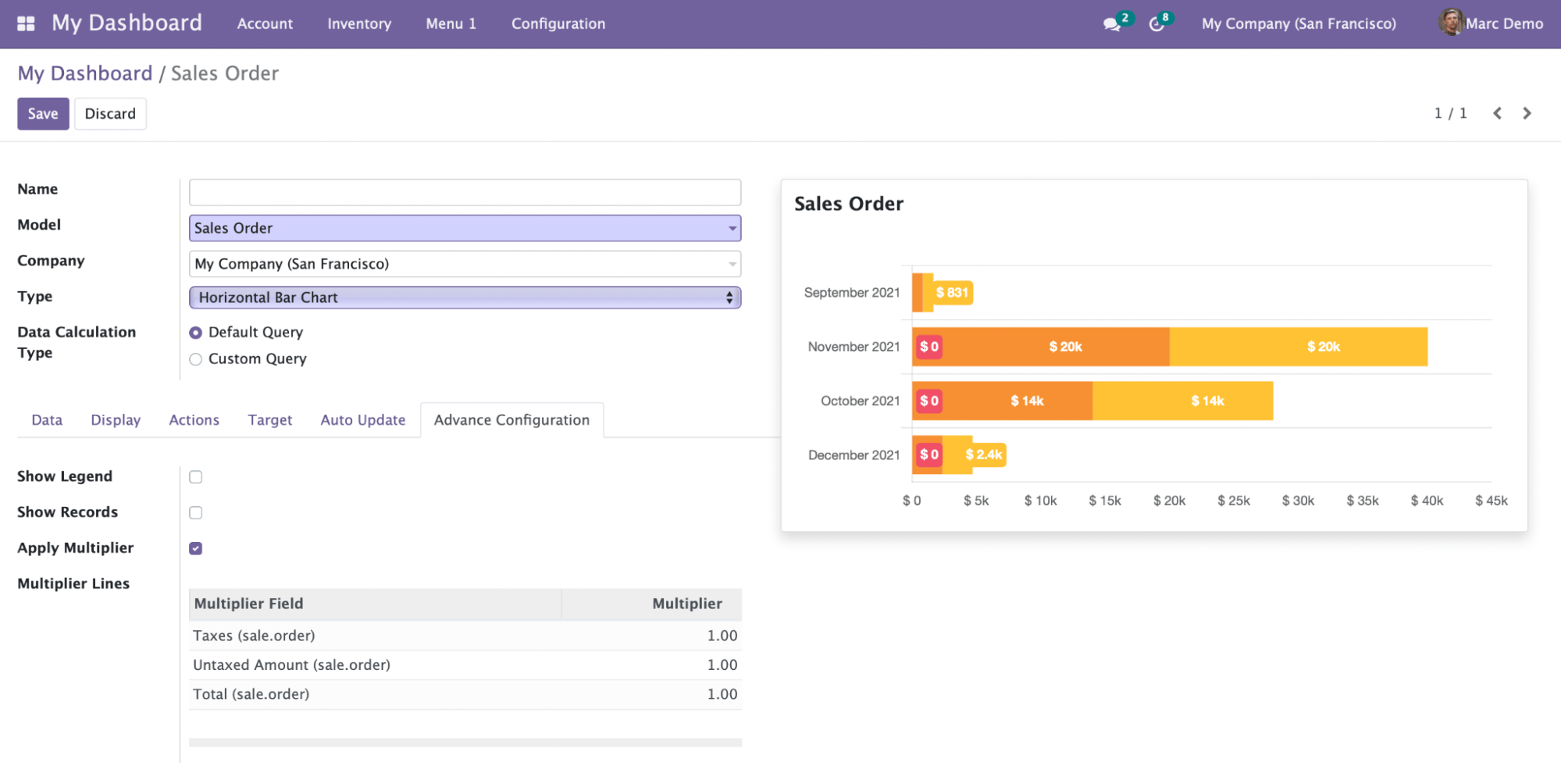Screen dimensions: 1561x784
Task: Click the multiplier lines horizontal scrollbar
Action: [465, 743]
